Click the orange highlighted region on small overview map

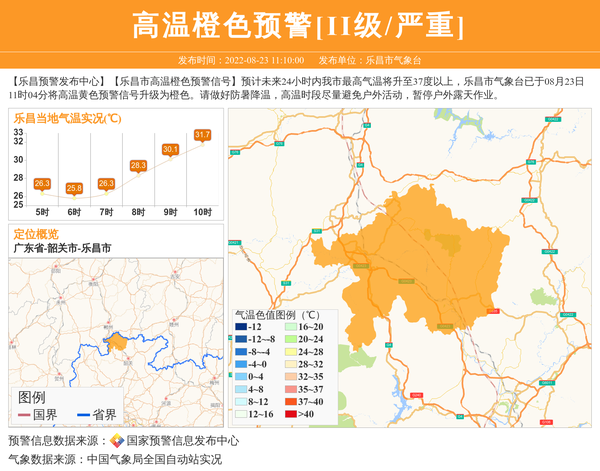coord(117,342)
